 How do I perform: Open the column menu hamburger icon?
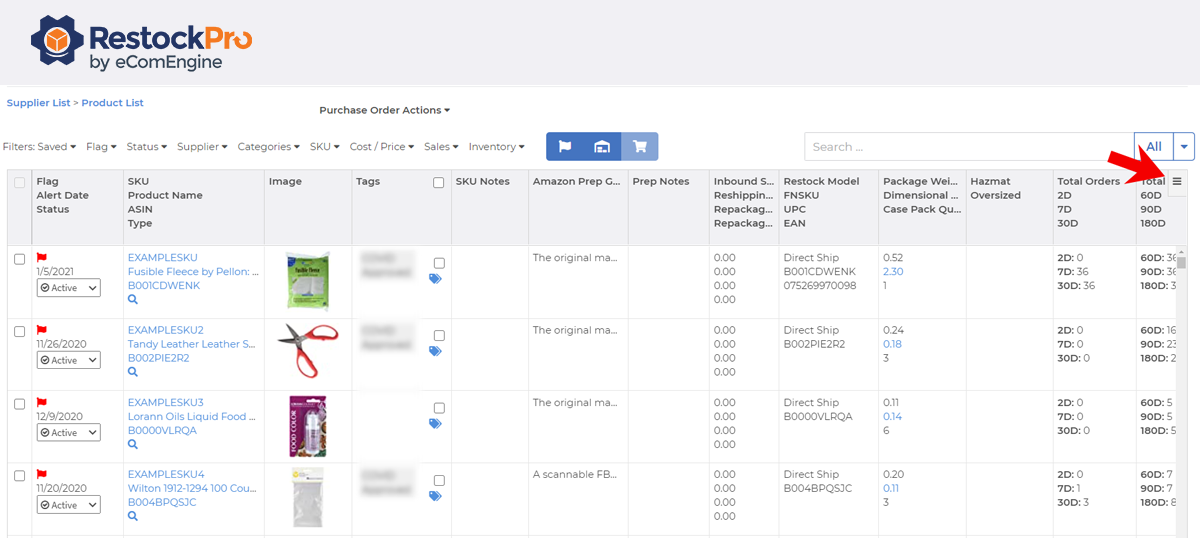[1176, 182]
